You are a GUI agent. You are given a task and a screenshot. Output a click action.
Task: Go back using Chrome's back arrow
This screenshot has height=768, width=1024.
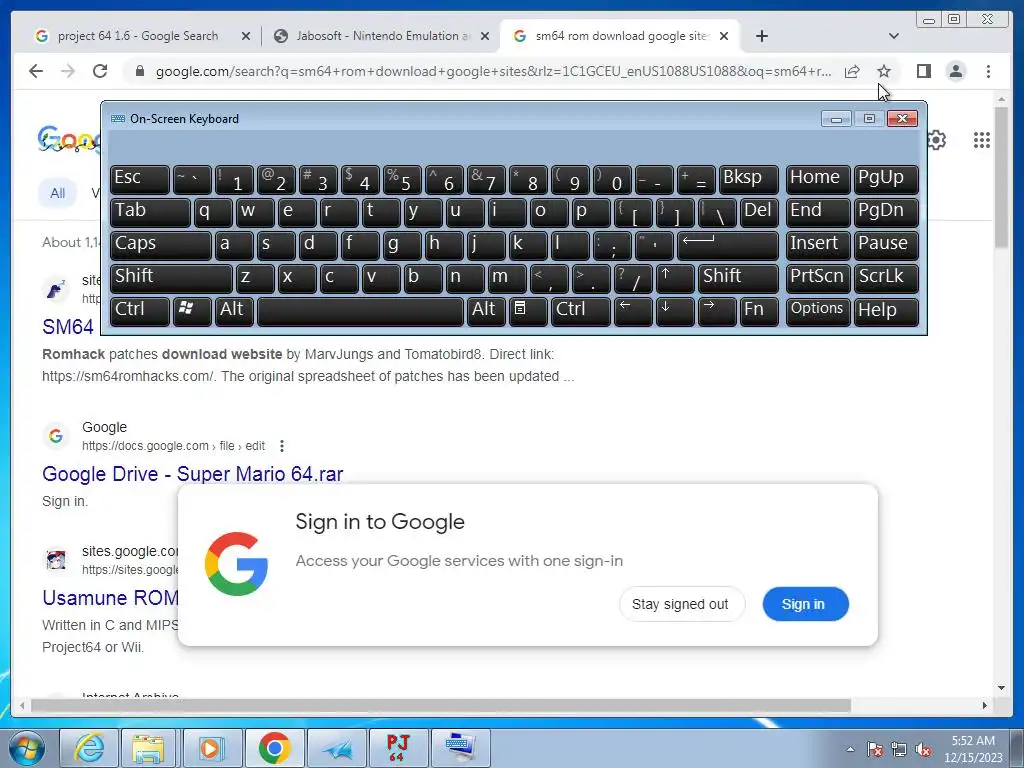36,71
